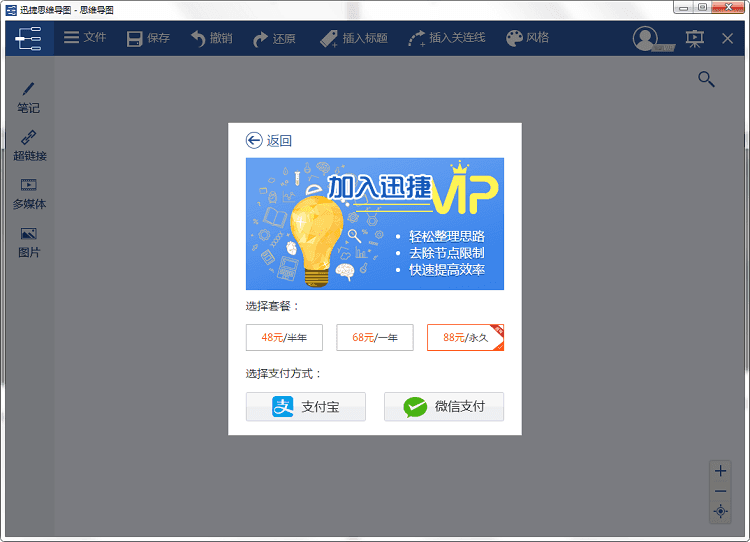Start presentation mode icon
Viewport: 750px width, 542px height.
coord(695,38)
